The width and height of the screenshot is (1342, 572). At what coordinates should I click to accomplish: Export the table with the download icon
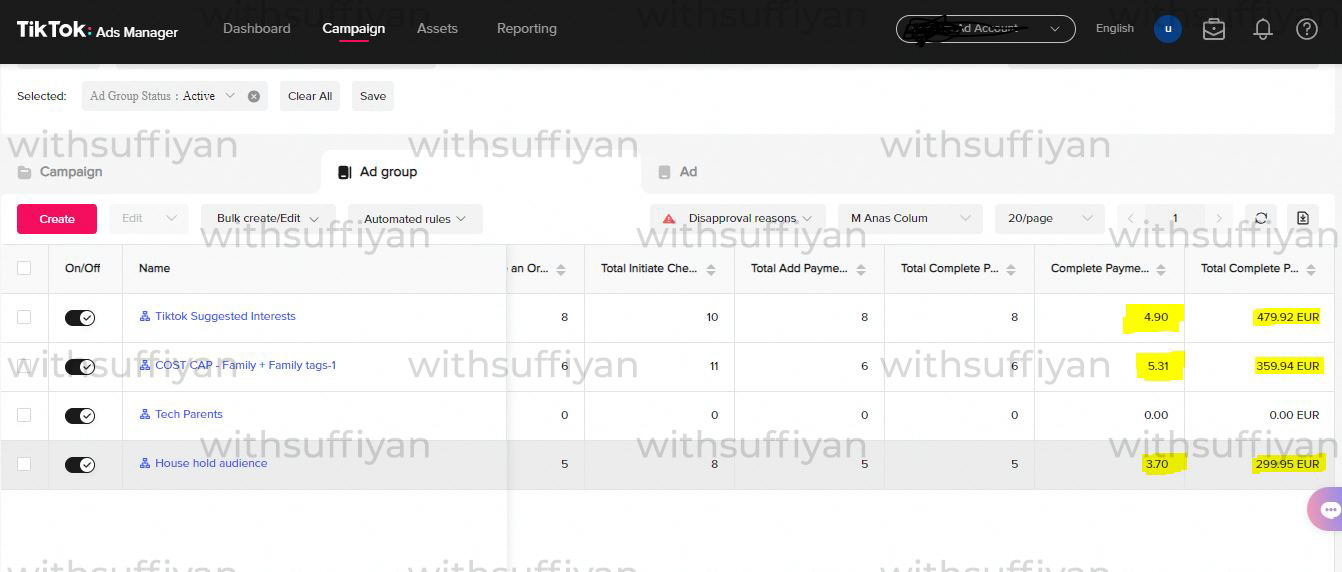(x=1303, y=218)
